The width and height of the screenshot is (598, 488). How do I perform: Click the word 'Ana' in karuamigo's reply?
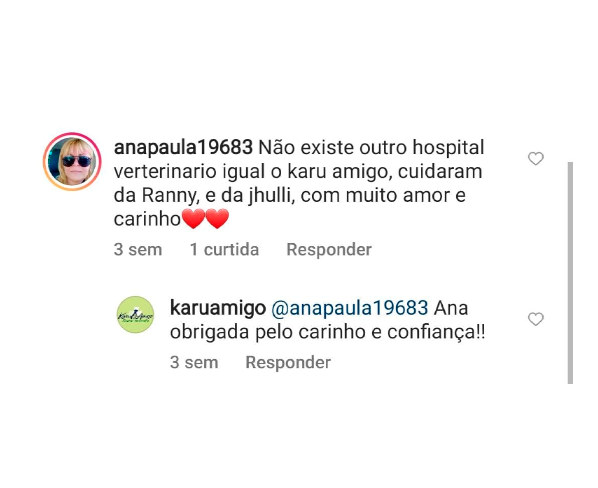pyautogui.click(x=451, y=308)
